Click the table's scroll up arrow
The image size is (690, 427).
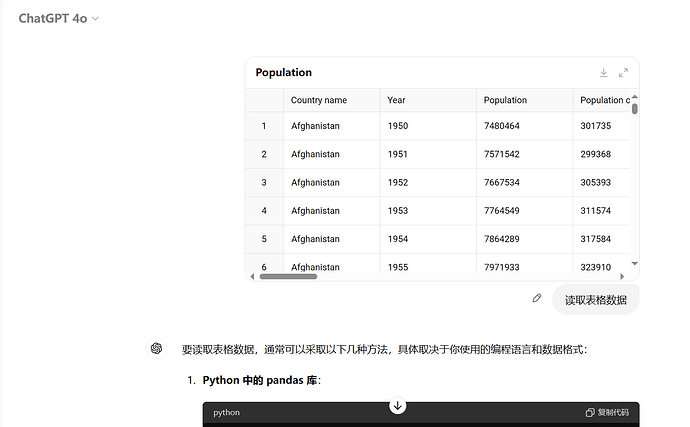pos(635,96)
